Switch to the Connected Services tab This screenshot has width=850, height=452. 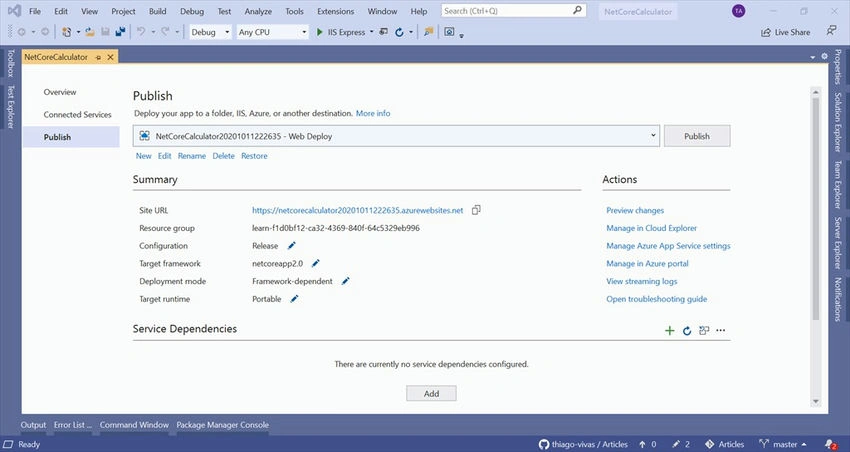point(78,114)
